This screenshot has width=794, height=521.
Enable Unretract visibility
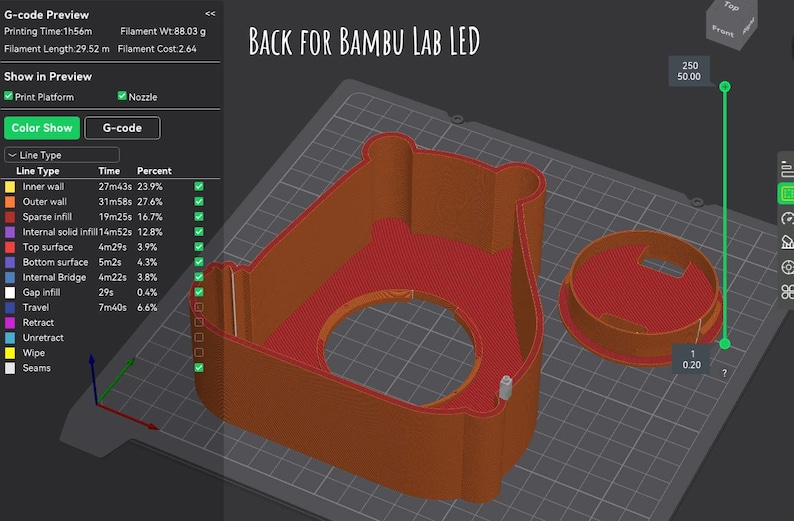pos(199,337)
